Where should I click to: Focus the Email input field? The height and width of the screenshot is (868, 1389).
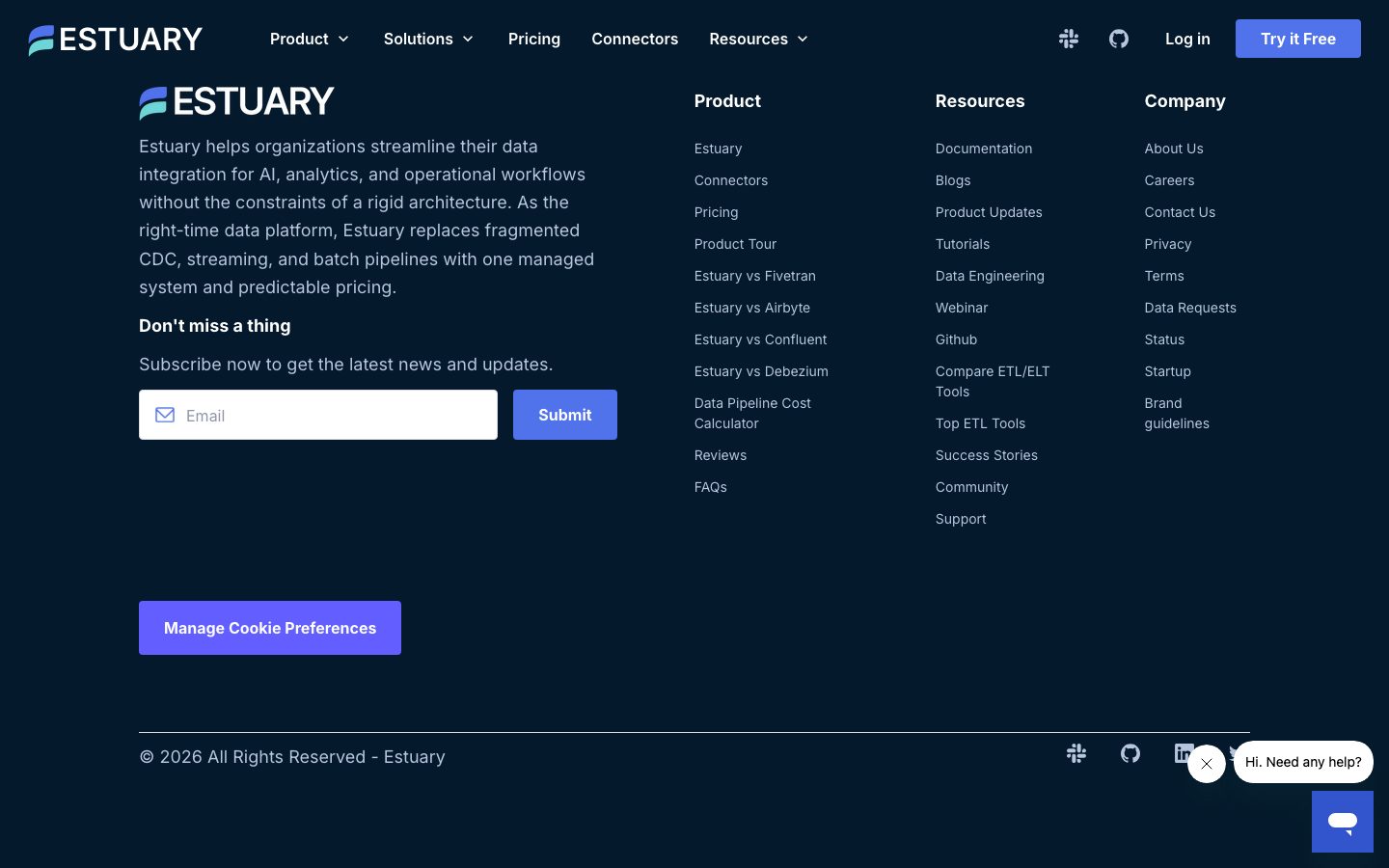pyautogui.click(x=318, y=415)
